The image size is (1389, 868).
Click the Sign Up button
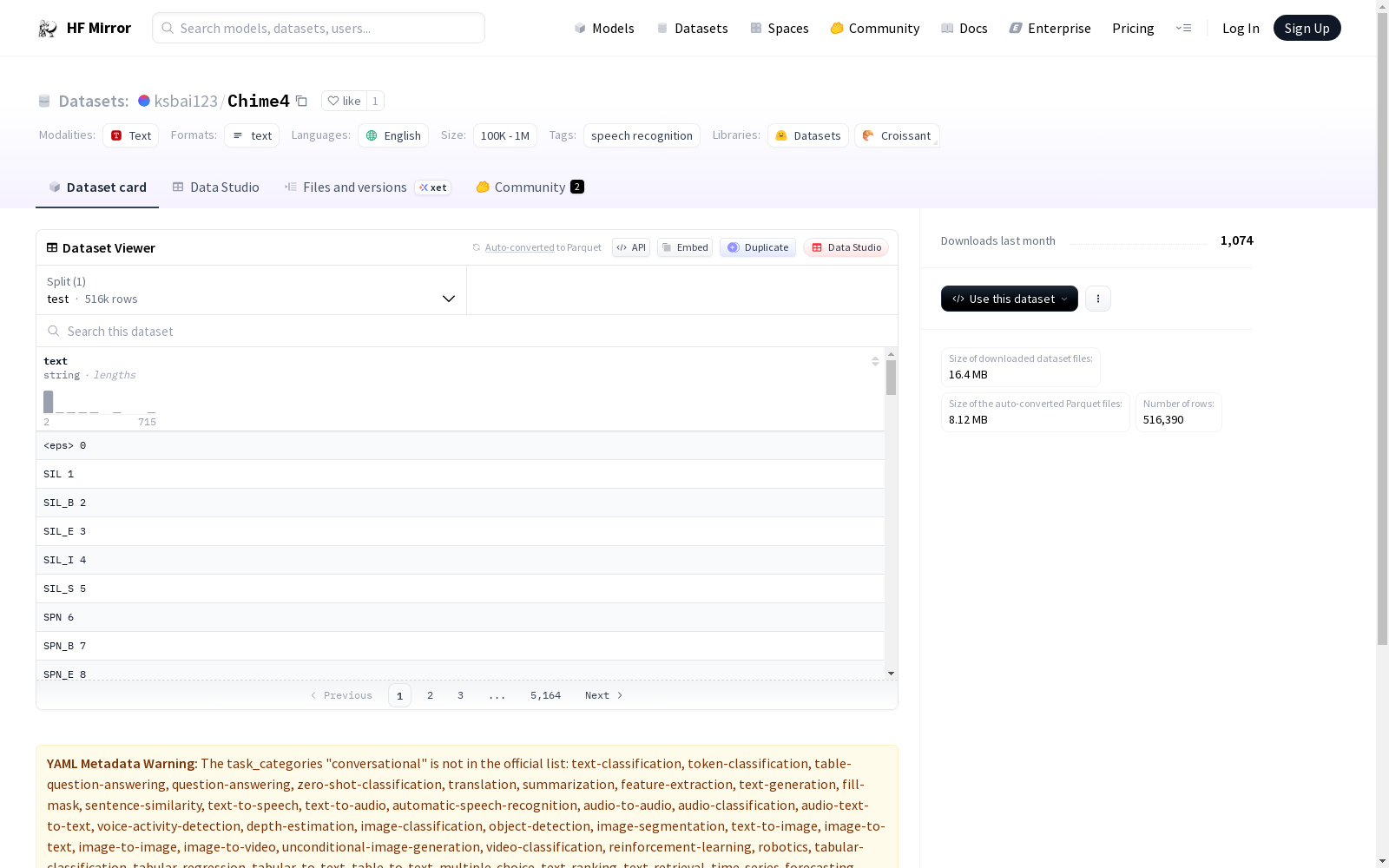tap(1307, 28)
